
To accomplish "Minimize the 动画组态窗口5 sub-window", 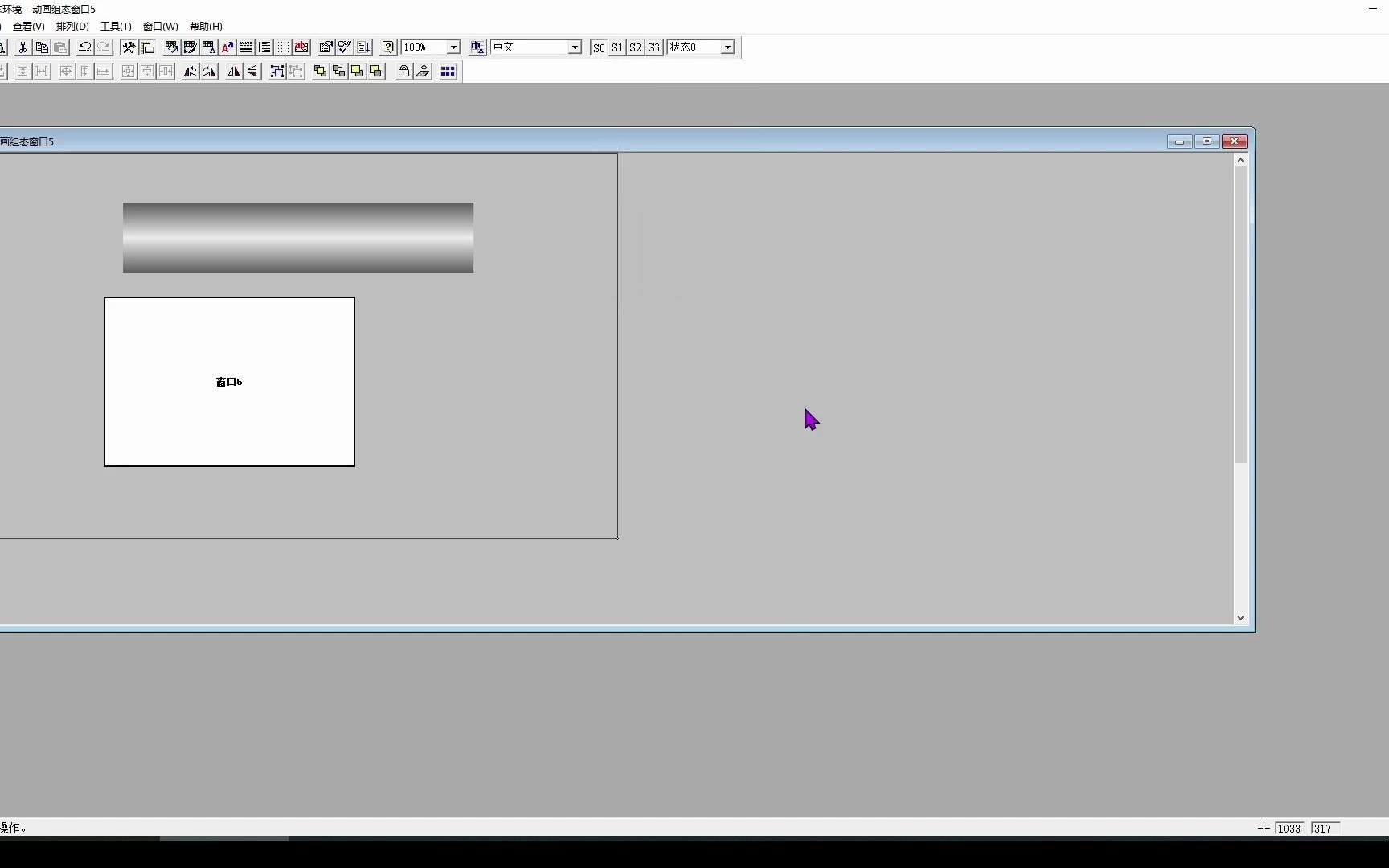I will 1179,141.
